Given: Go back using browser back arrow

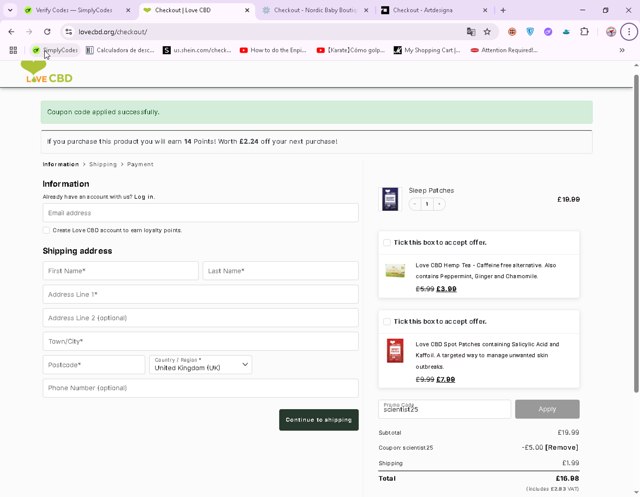Looking at the screenshot, I should (x=11, y=31).
